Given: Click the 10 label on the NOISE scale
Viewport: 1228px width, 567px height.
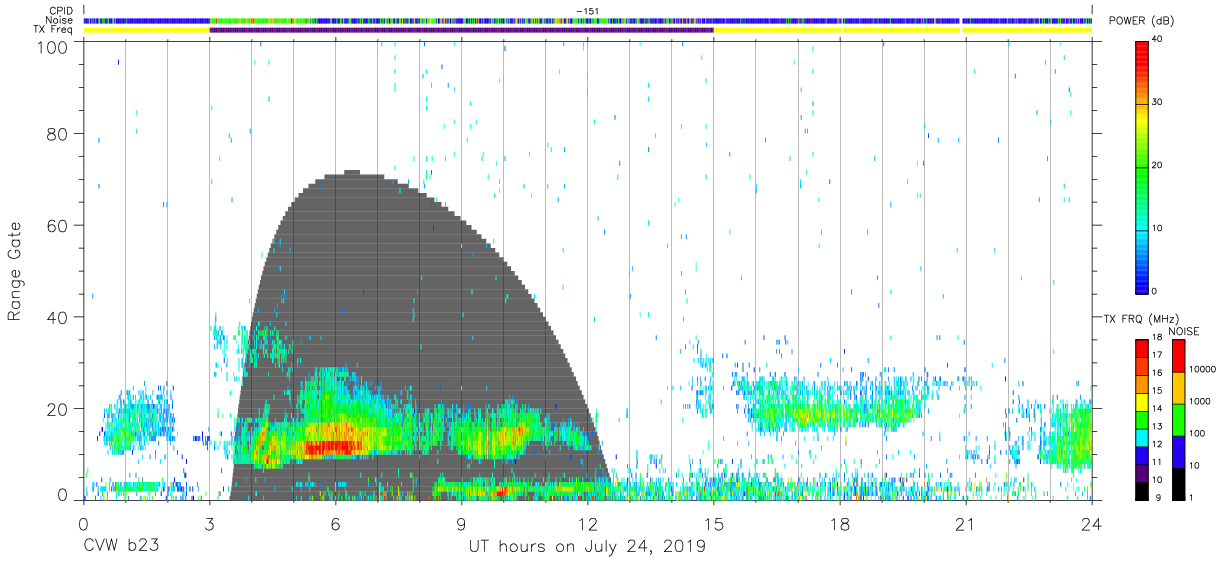Looking at the screenshot, I should [1195, 465].
